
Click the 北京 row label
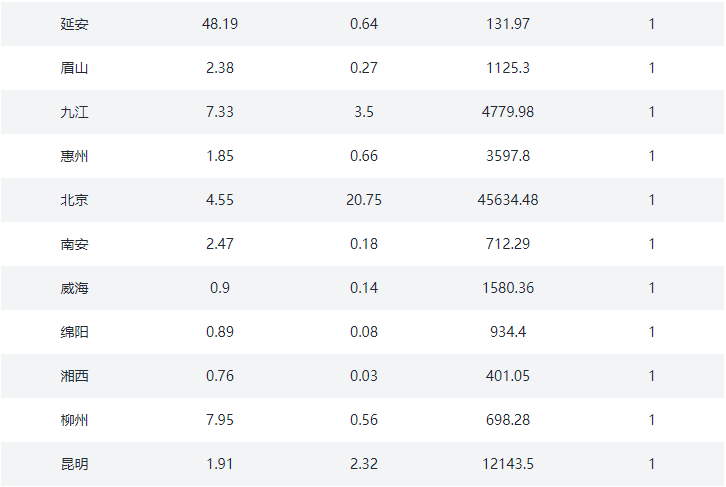pyautogui.click(x=74, y=200)
